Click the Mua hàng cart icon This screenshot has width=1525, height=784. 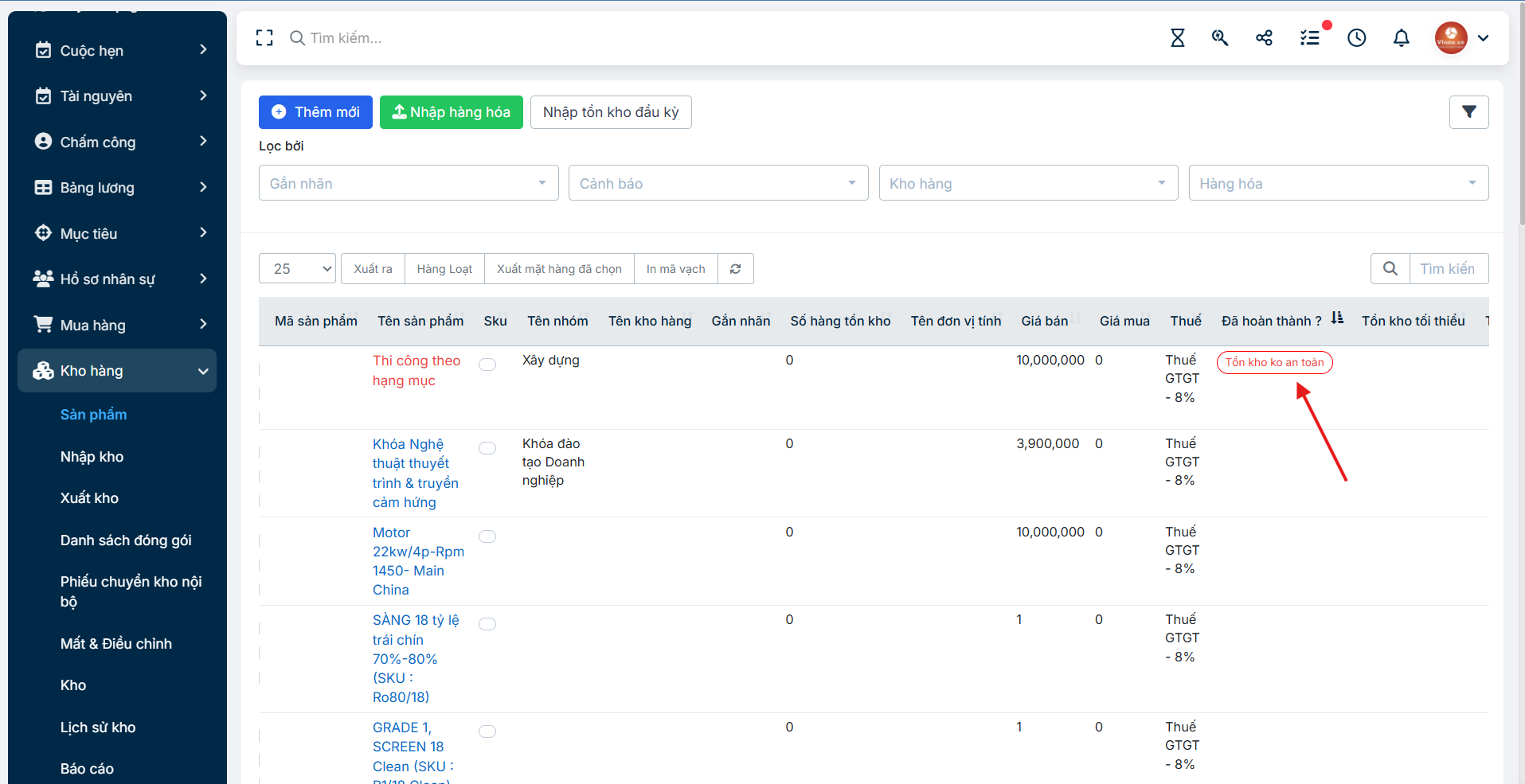[43, 324]
